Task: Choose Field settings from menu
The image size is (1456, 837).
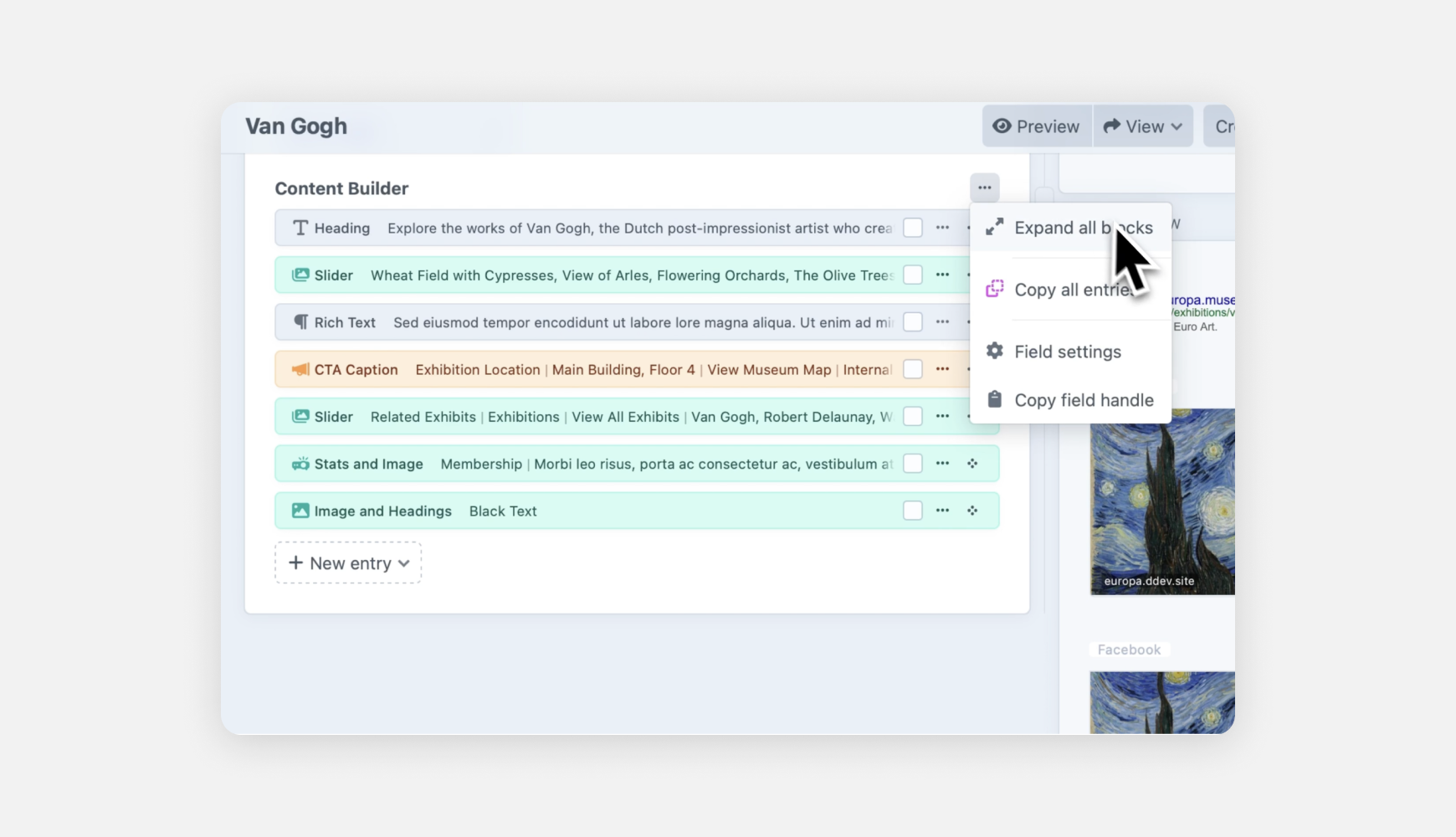Action: tap(1070, 352)
